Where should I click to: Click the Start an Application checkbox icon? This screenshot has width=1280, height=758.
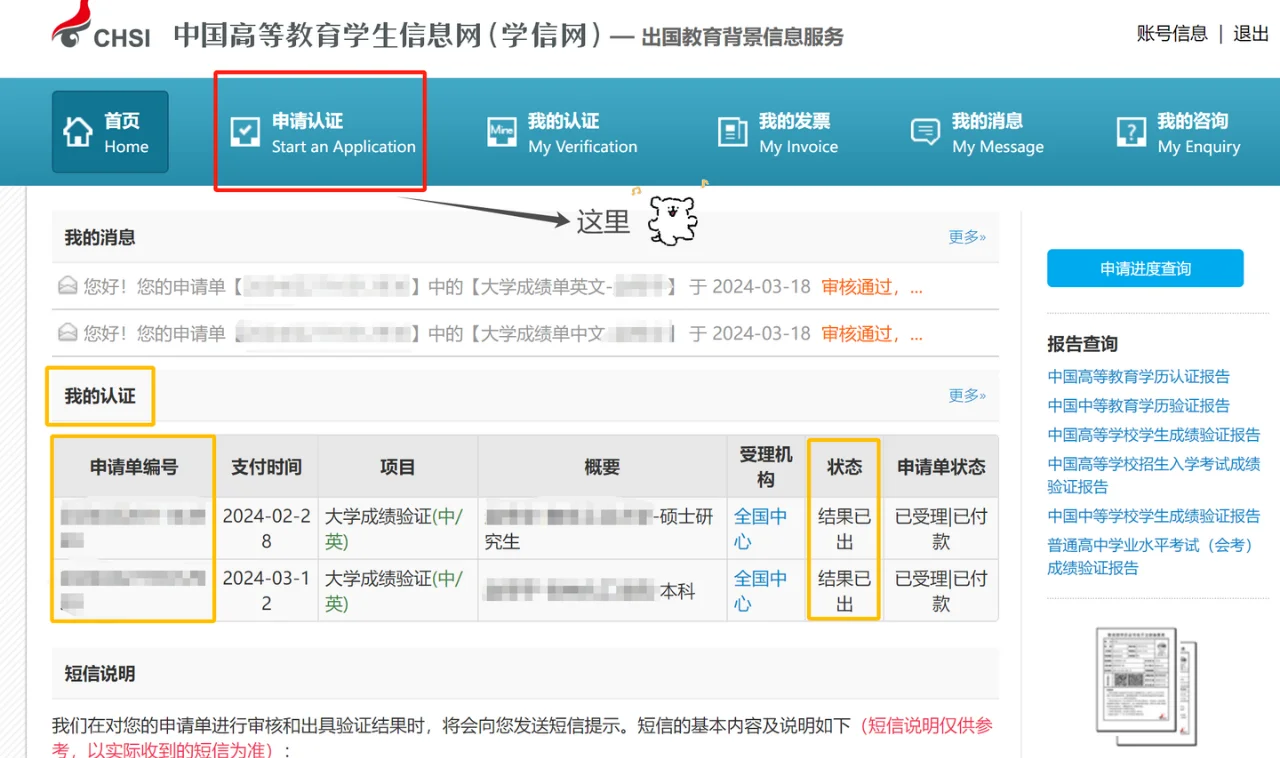coord(245,132)
